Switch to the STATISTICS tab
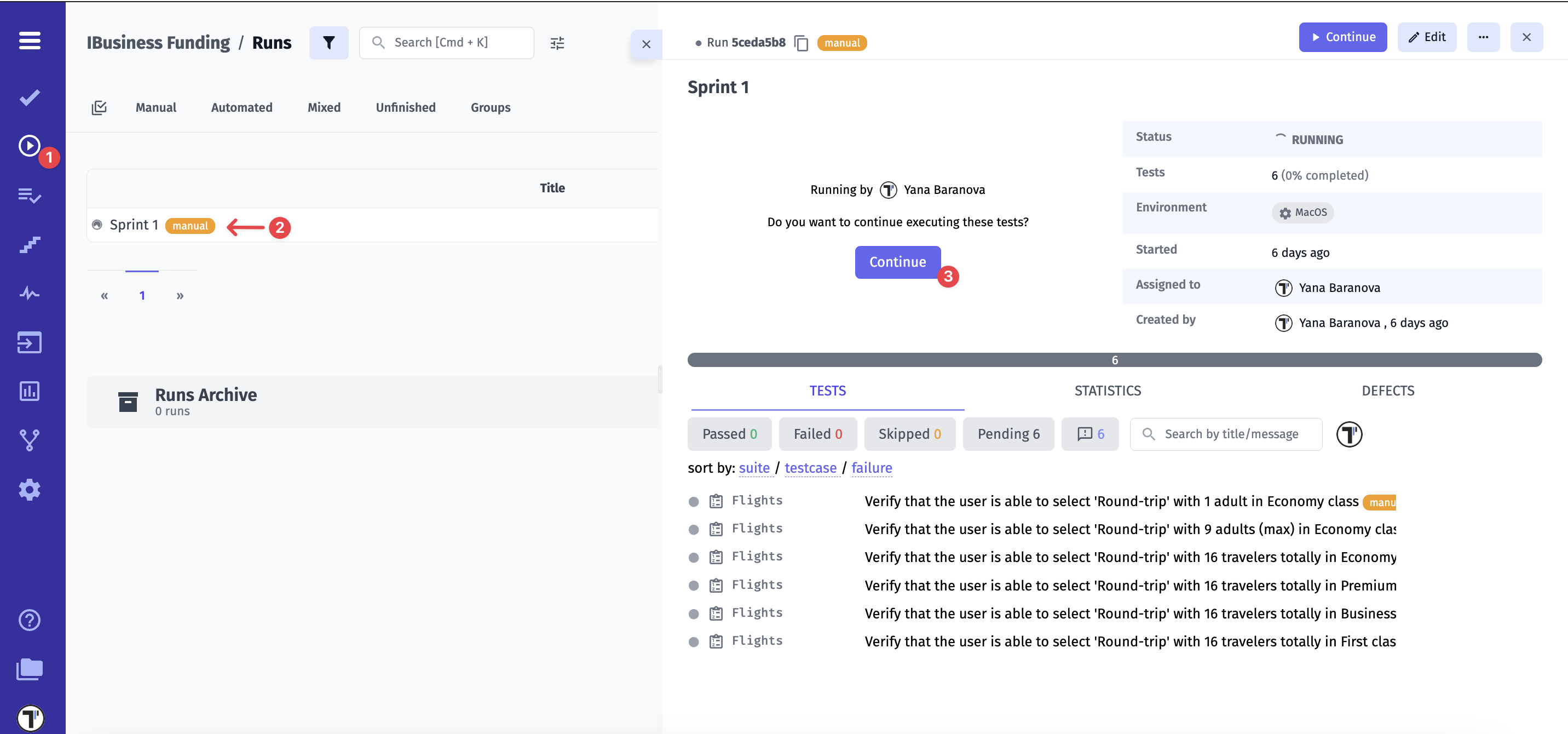The height and width of the screenshot is (734, 1568). point(1107,391)
